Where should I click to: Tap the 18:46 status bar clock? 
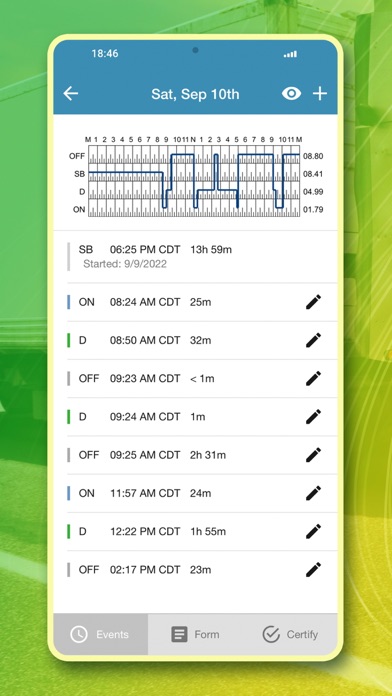tap(105, 54)
